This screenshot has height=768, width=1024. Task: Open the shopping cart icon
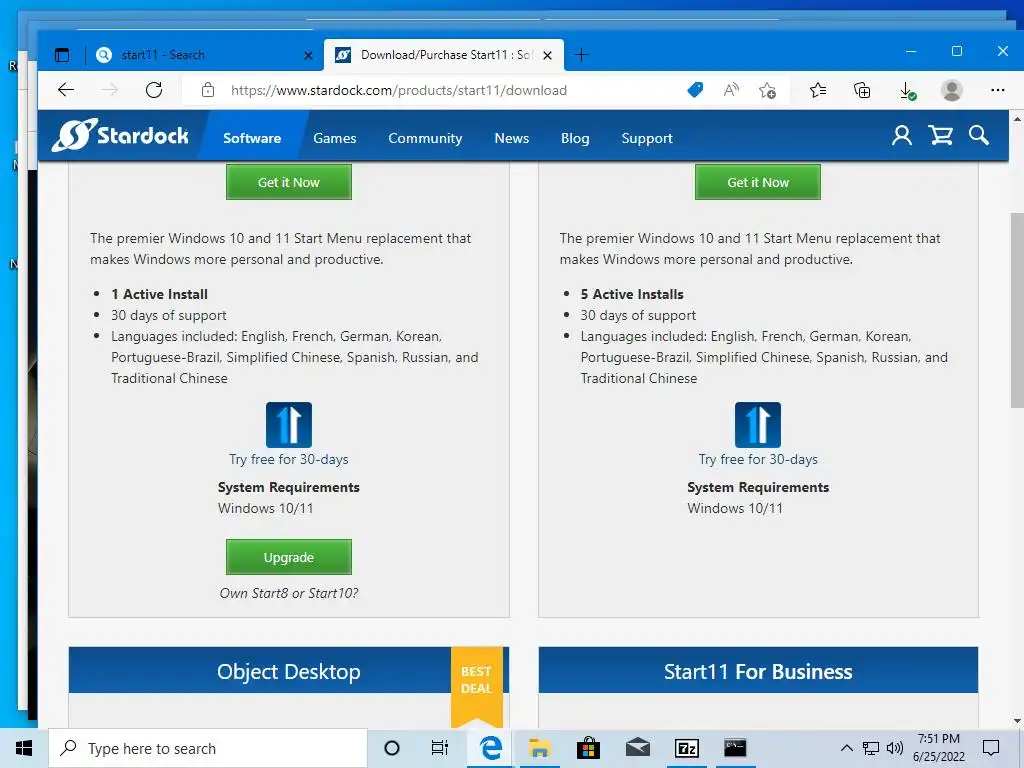pyautogui.click(x=940, y=136)
